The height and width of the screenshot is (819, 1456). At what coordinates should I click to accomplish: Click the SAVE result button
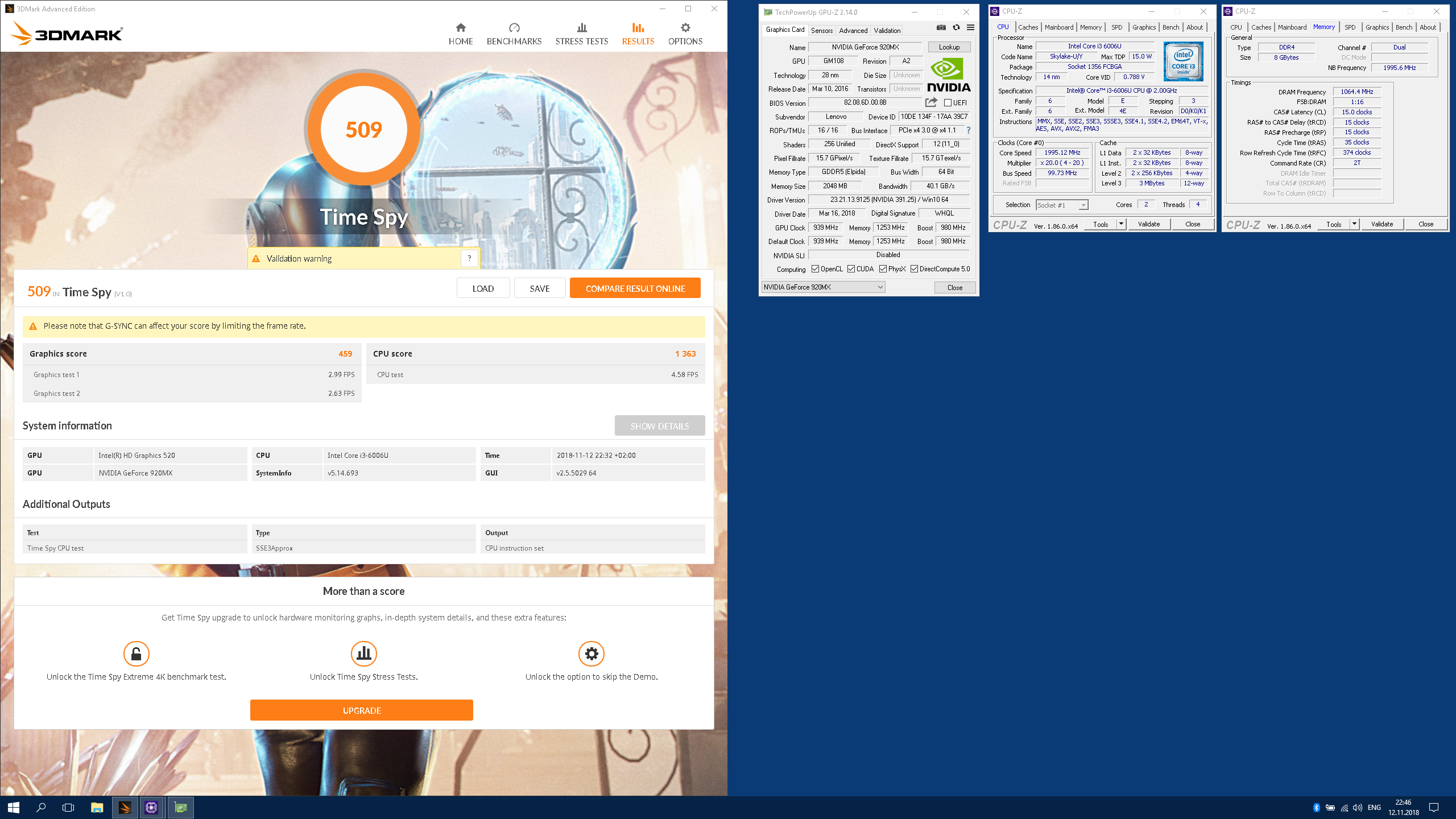pos(540,288)
